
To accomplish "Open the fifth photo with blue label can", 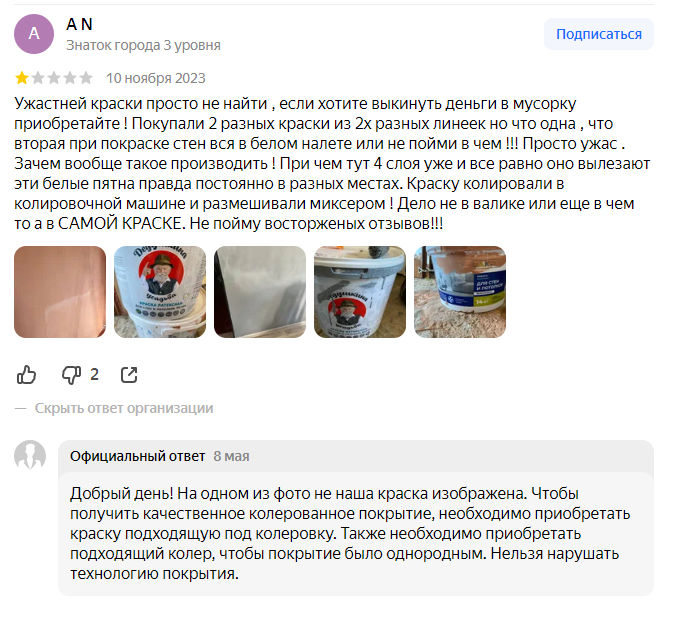I will pos(460,292).
